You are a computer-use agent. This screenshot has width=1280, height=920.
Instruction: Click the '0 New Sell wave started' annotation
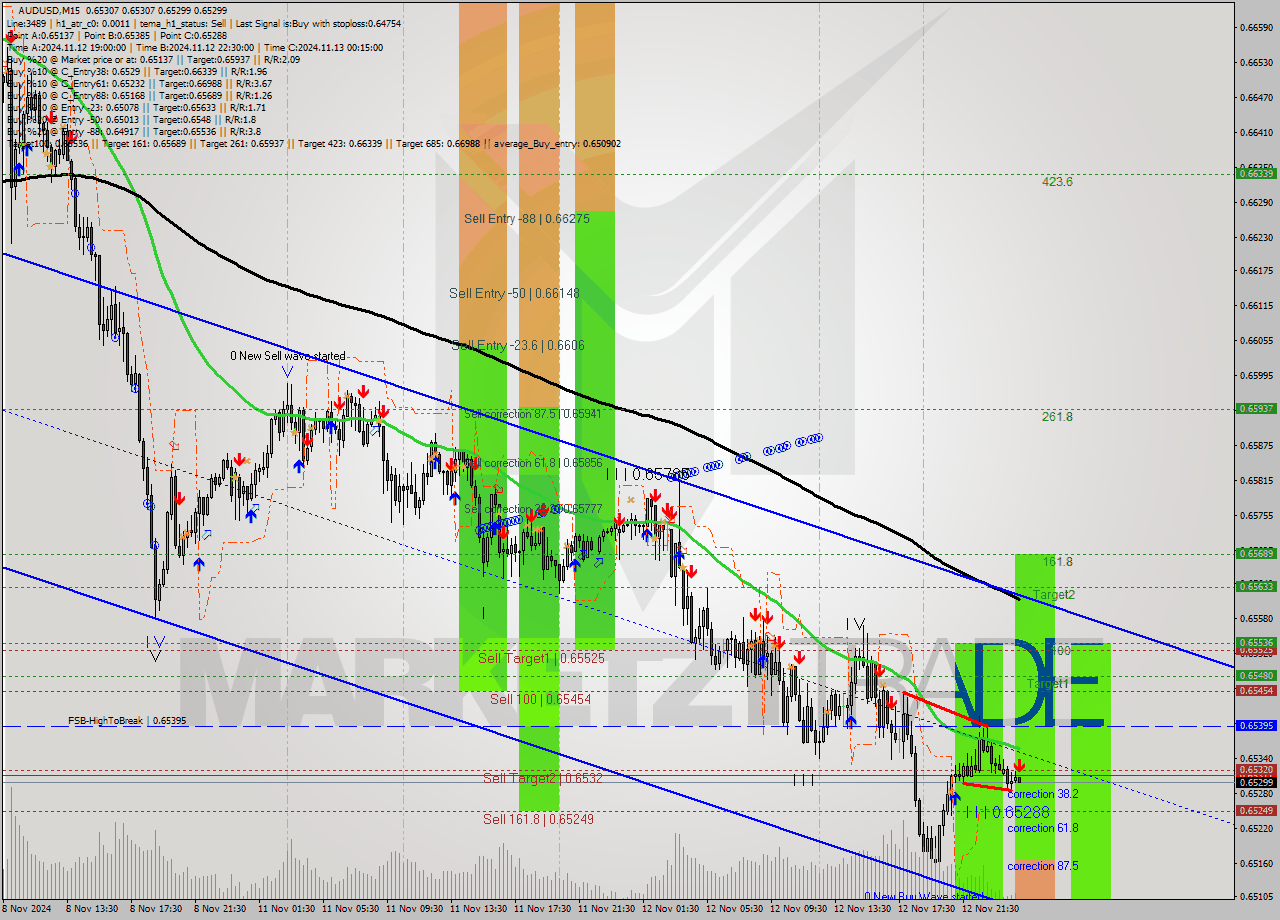click(288, 356)
